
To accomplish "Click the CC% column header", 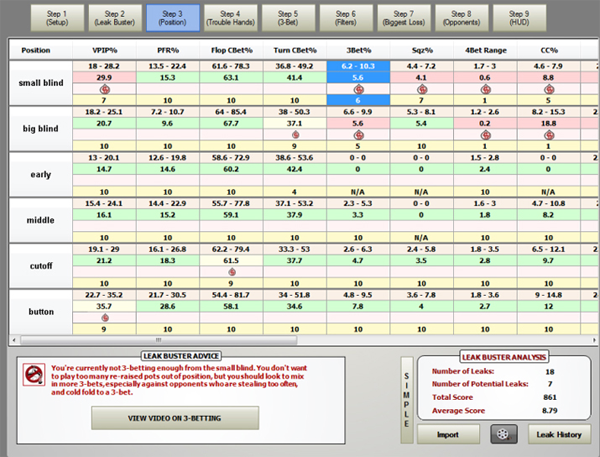I will 549,50.
